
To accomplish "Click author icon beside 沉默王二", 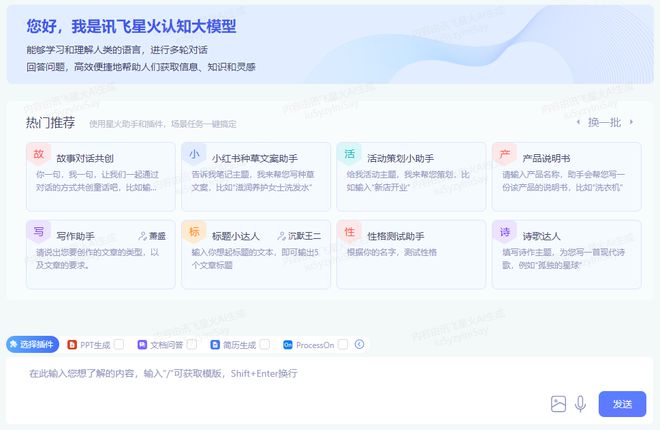I will [281, 236].
